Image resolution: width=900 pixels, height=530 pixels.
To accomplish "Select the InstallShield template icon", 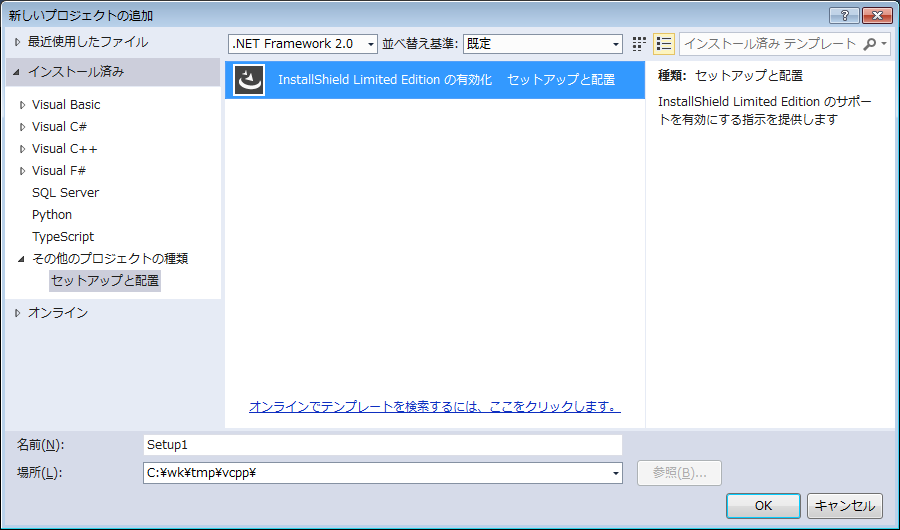I will point(249,80).
